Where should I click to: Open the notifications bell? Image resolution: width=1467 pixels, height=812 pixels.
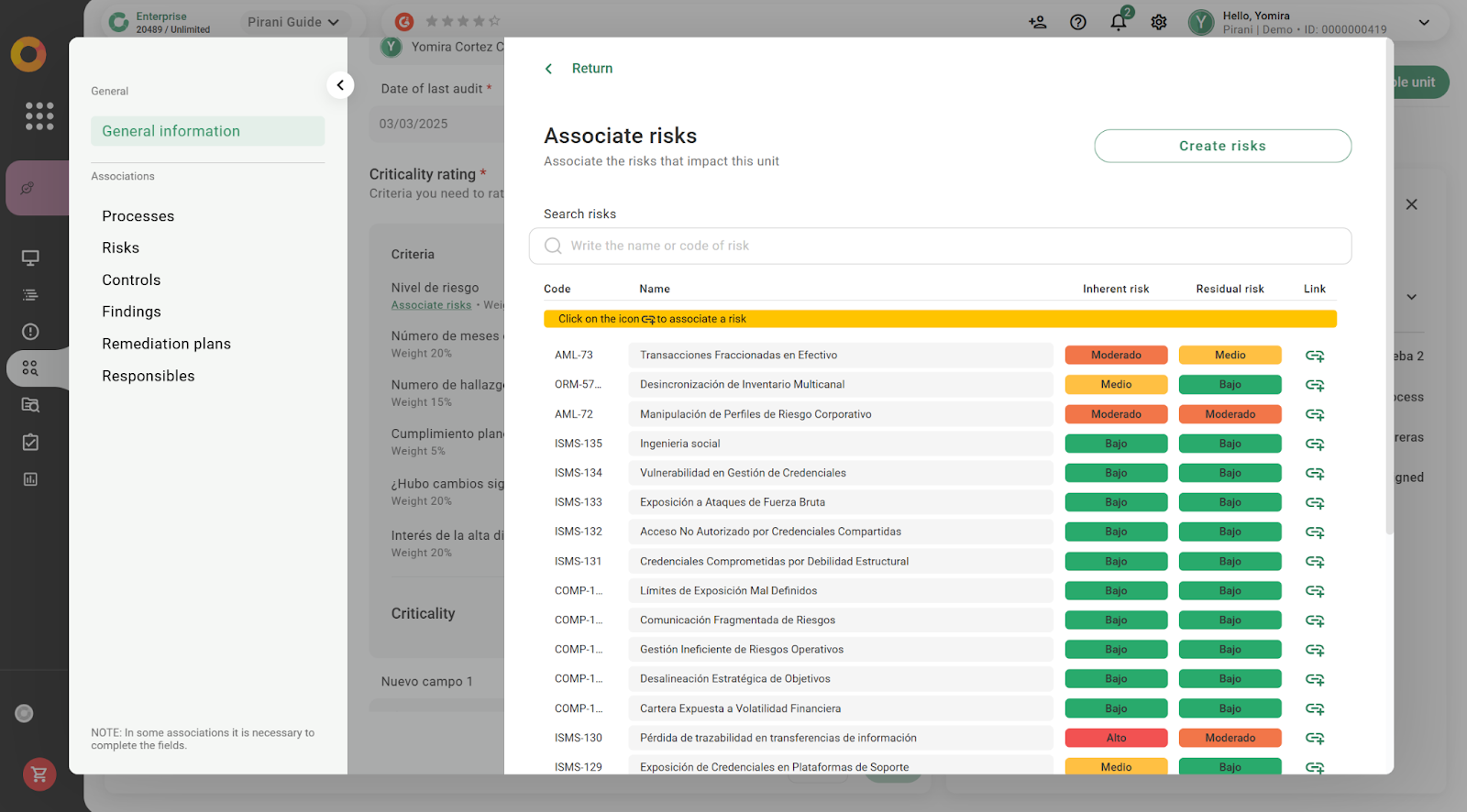pyautogui.click(x=1118, y=22)
